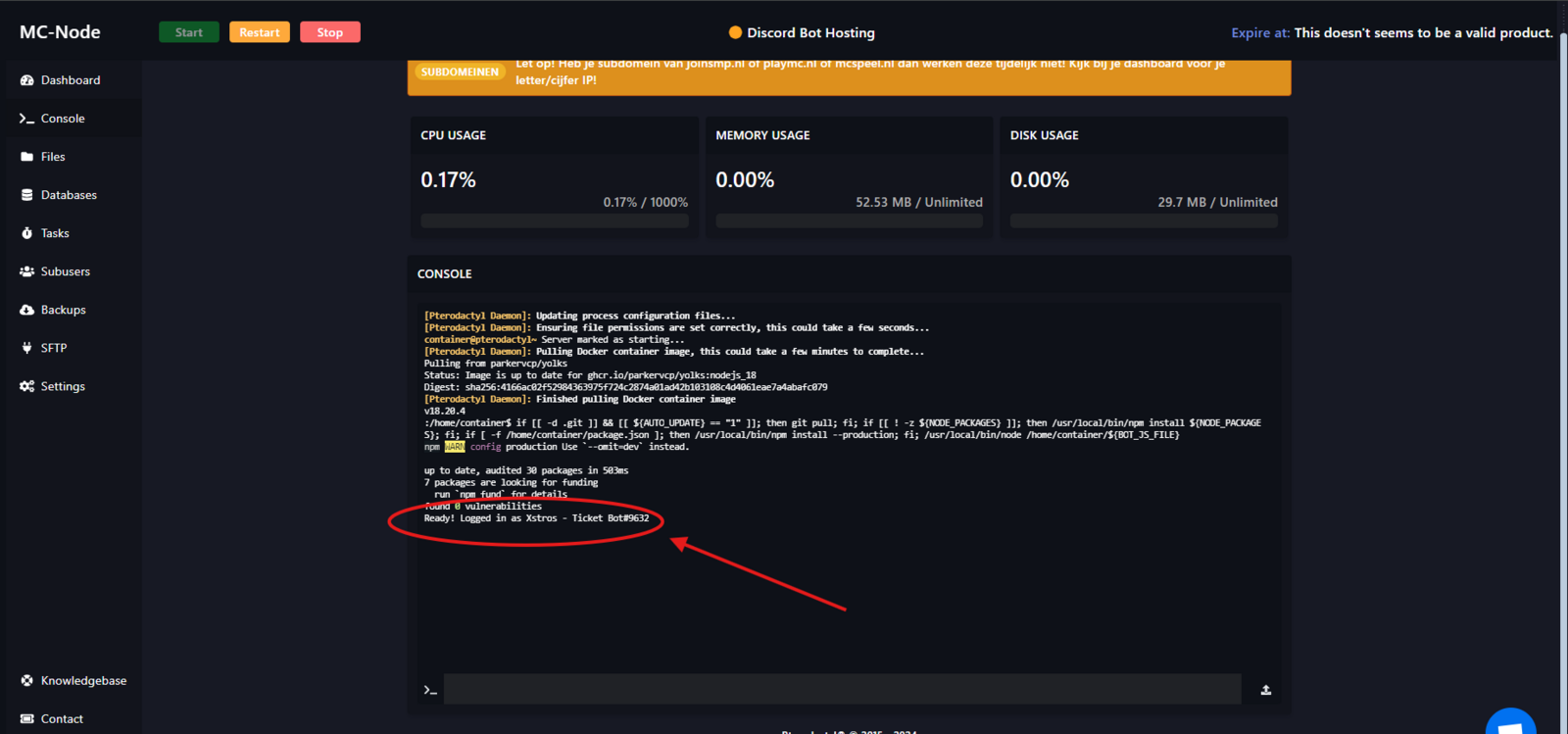Click the 'Ready! Logged in as Xstros' console line
The width and height of the screenshot is (1568, 734).
(536, 518)
